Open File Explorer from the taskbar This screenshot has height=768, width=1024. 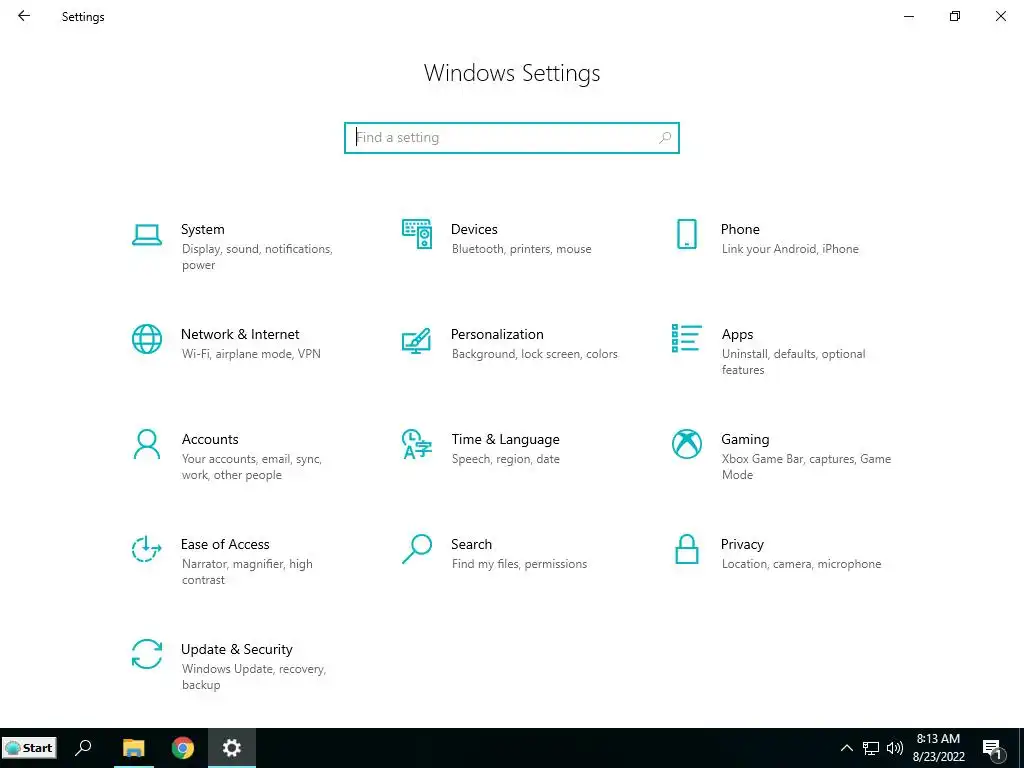pos(133,748)
